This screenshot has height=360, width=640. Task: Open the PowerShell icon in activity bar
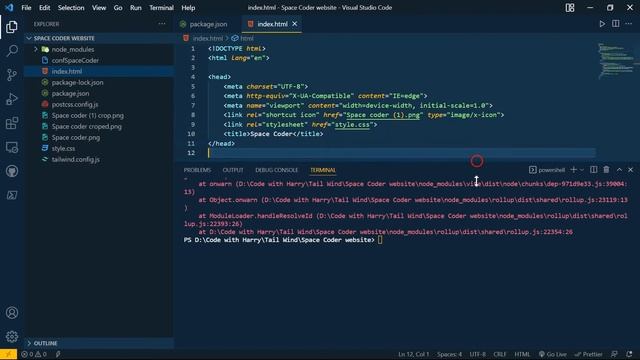12,195
